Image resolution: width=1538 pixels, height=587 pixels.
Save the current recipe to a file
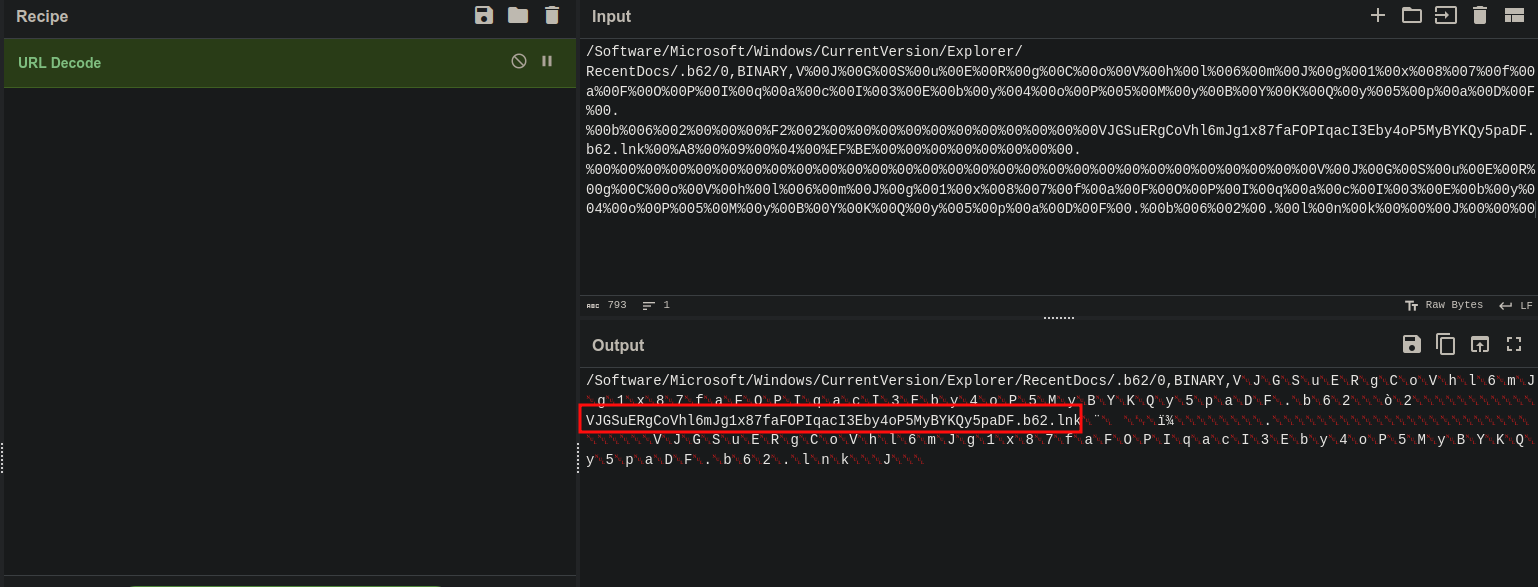(x=484, y=15)
